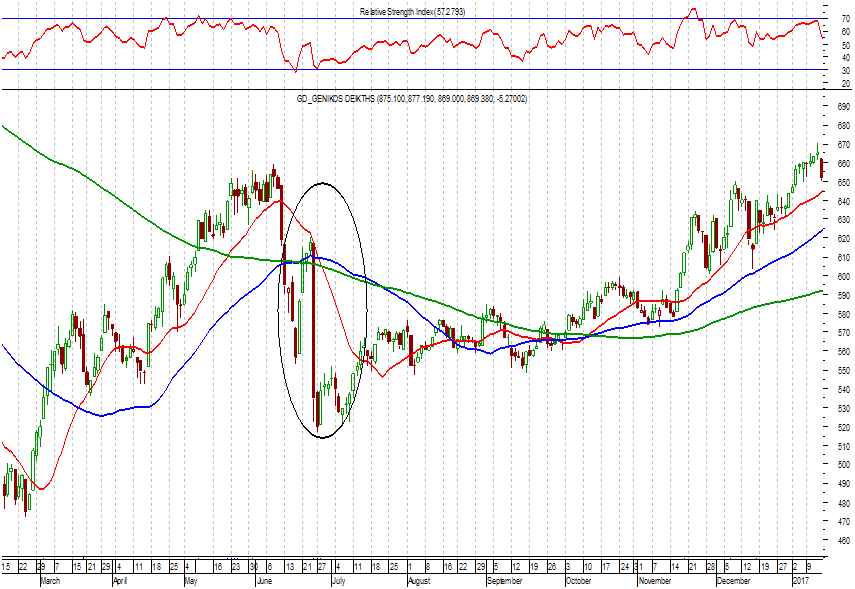Select the 20 label on the RSI axis
855x589 pixels.
(x=846, y=84)
